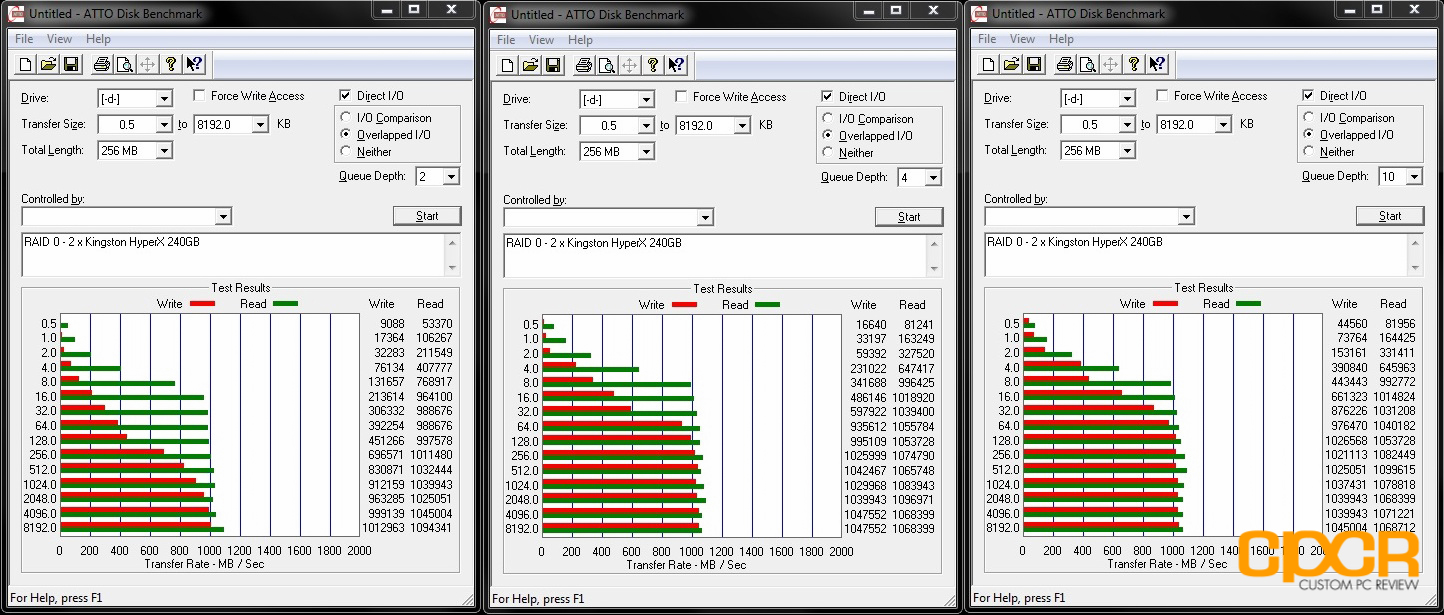Click Open folder icon in Queue Depth 2 window
Viewport: 1444px width, 615px height.
click(48, 65)
